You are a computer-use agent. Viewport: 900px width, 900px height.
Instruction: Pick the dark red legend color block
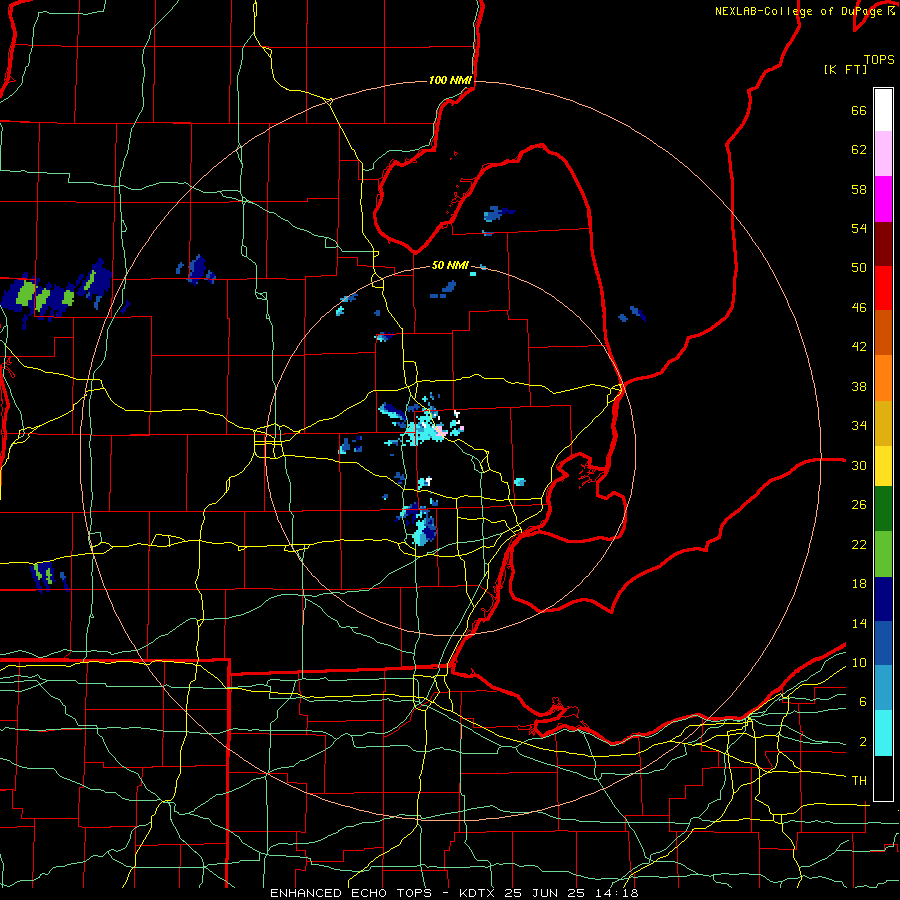[883, 244]
